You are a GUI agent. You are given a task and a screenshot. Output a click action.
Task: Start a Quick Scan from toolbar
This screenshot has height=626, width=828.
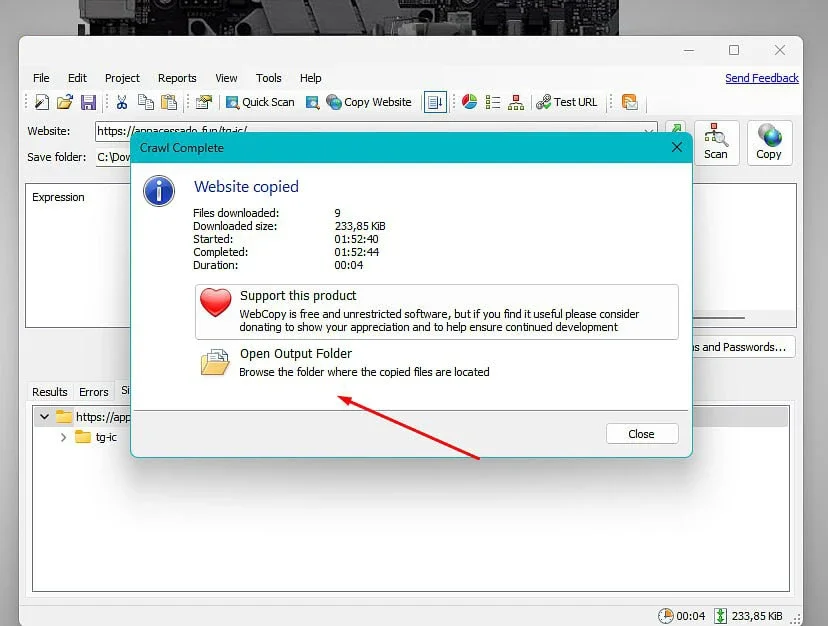pos(260,102)
